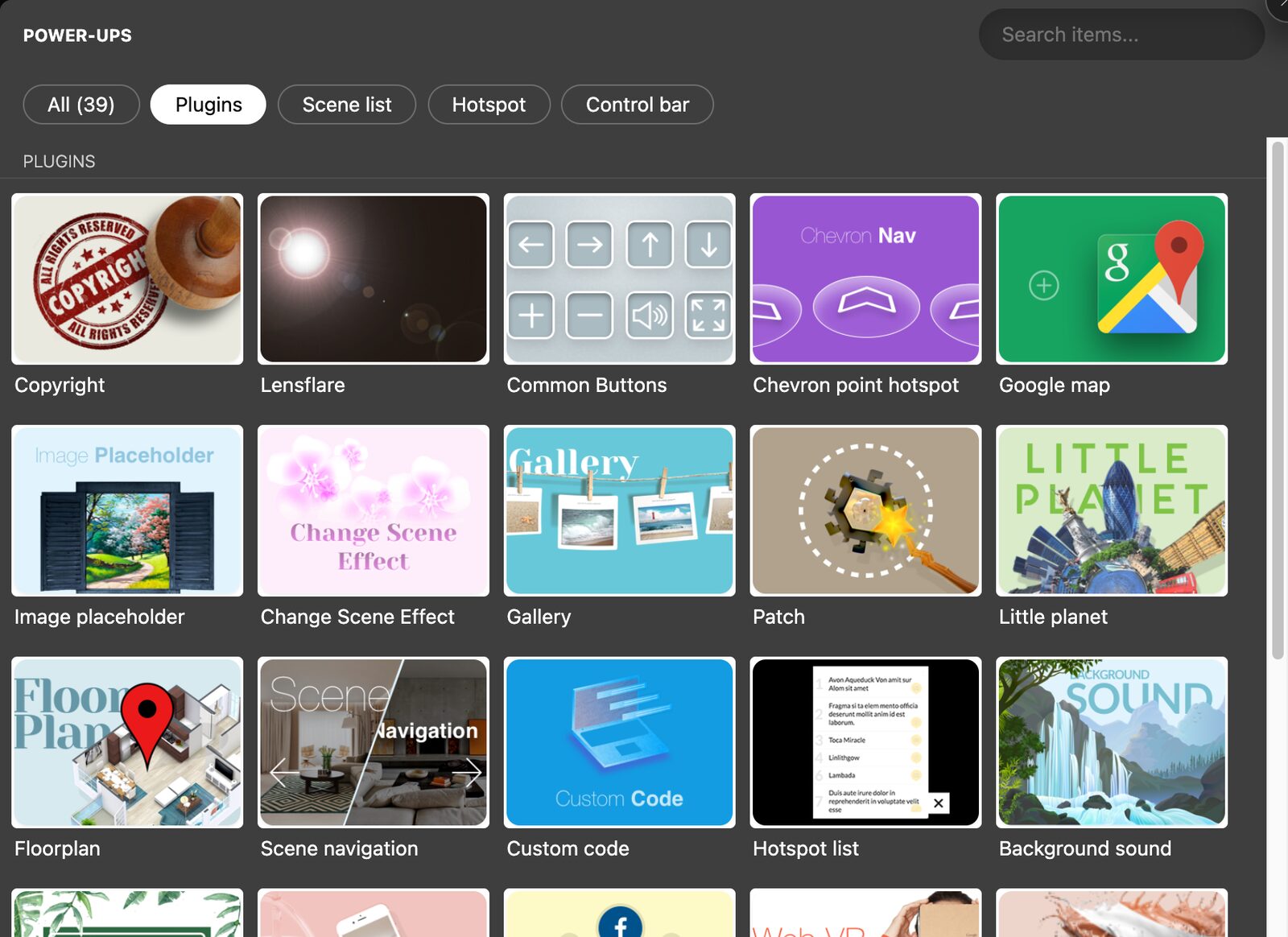Choose the Background sound plugin thumbnail
Image resolution: width=1288 pixels, height=937 pixels.
point(1112,742)
